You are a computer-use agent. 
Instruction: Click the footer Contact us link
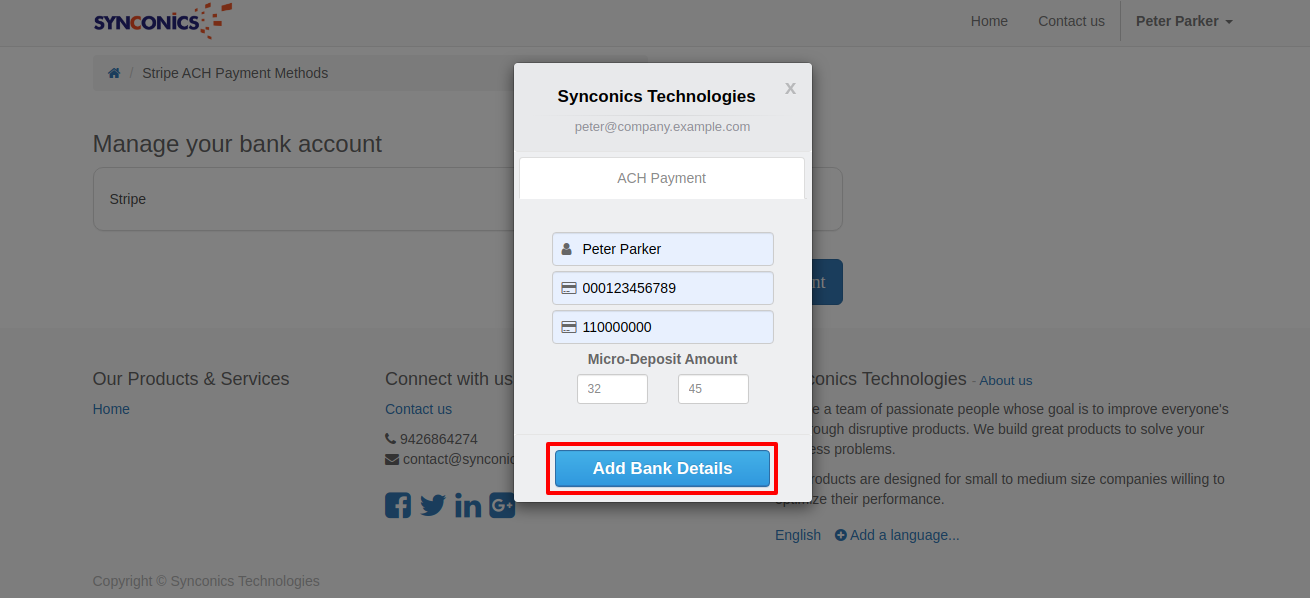(418, 409)
